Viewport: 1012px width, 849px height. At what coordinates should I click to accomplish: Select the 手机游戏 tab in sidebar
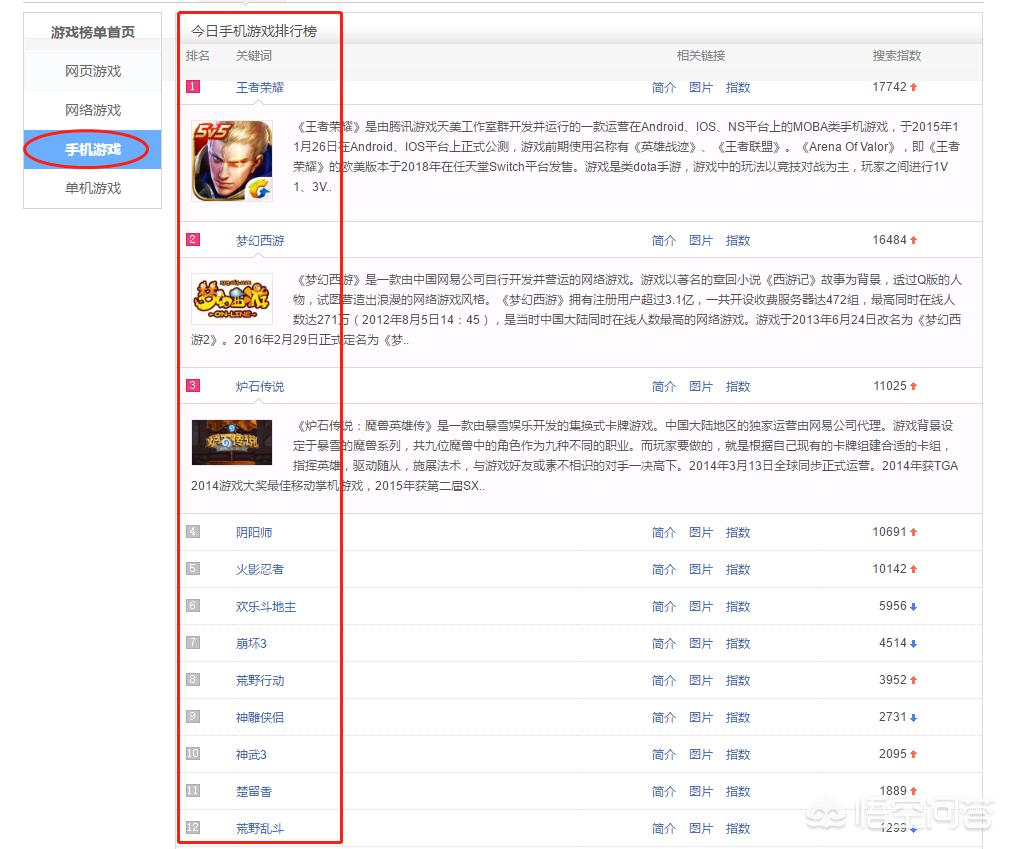click(x=92, y=150)
